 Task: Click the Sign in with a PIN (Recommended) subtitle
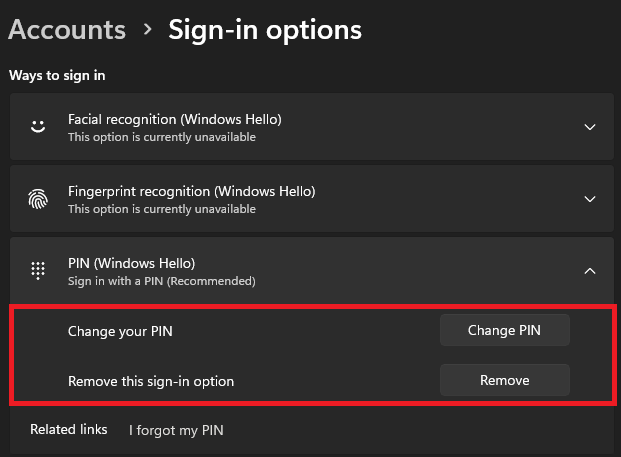coord(161,281)
